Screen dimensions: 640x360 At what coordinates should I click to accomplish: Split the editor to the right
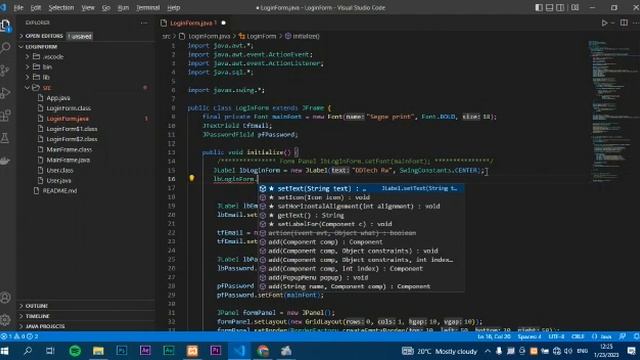tap(624, 23)
